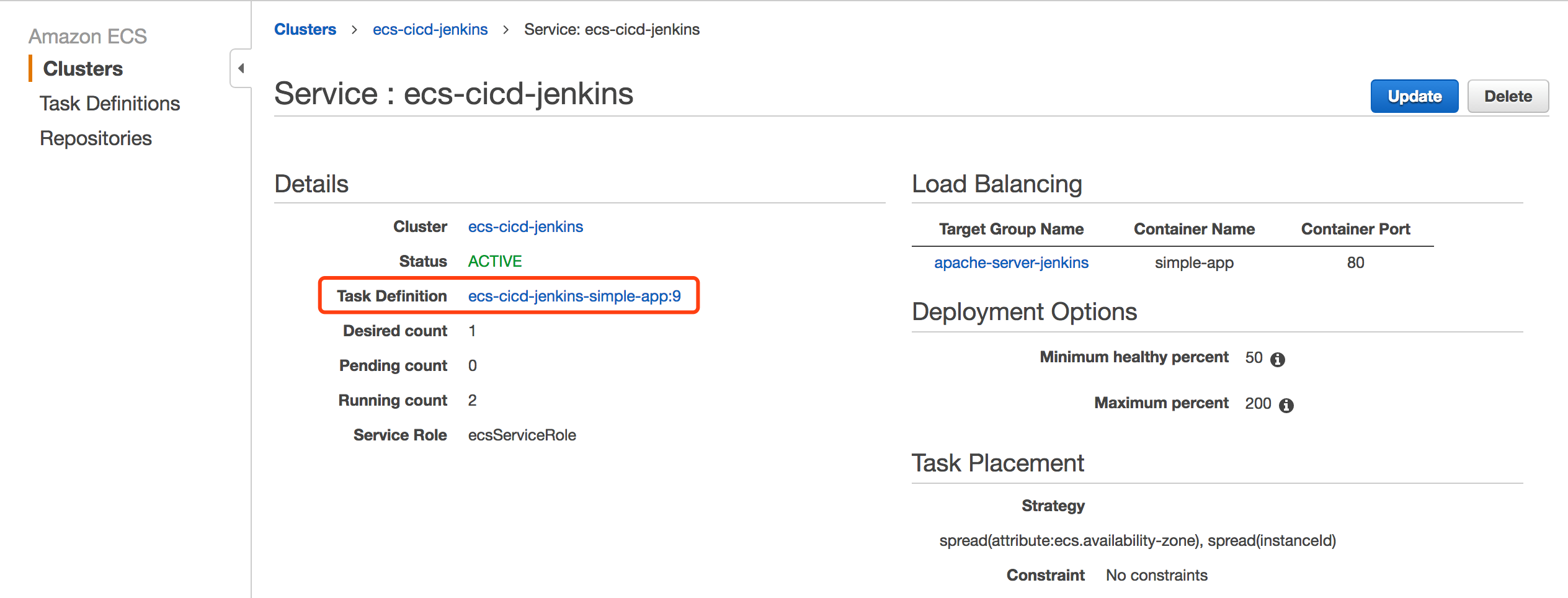Click the Service: ecs-cicd-jenkins breadcrumb text
1568x598 pixels.
(x=612, y=29)
